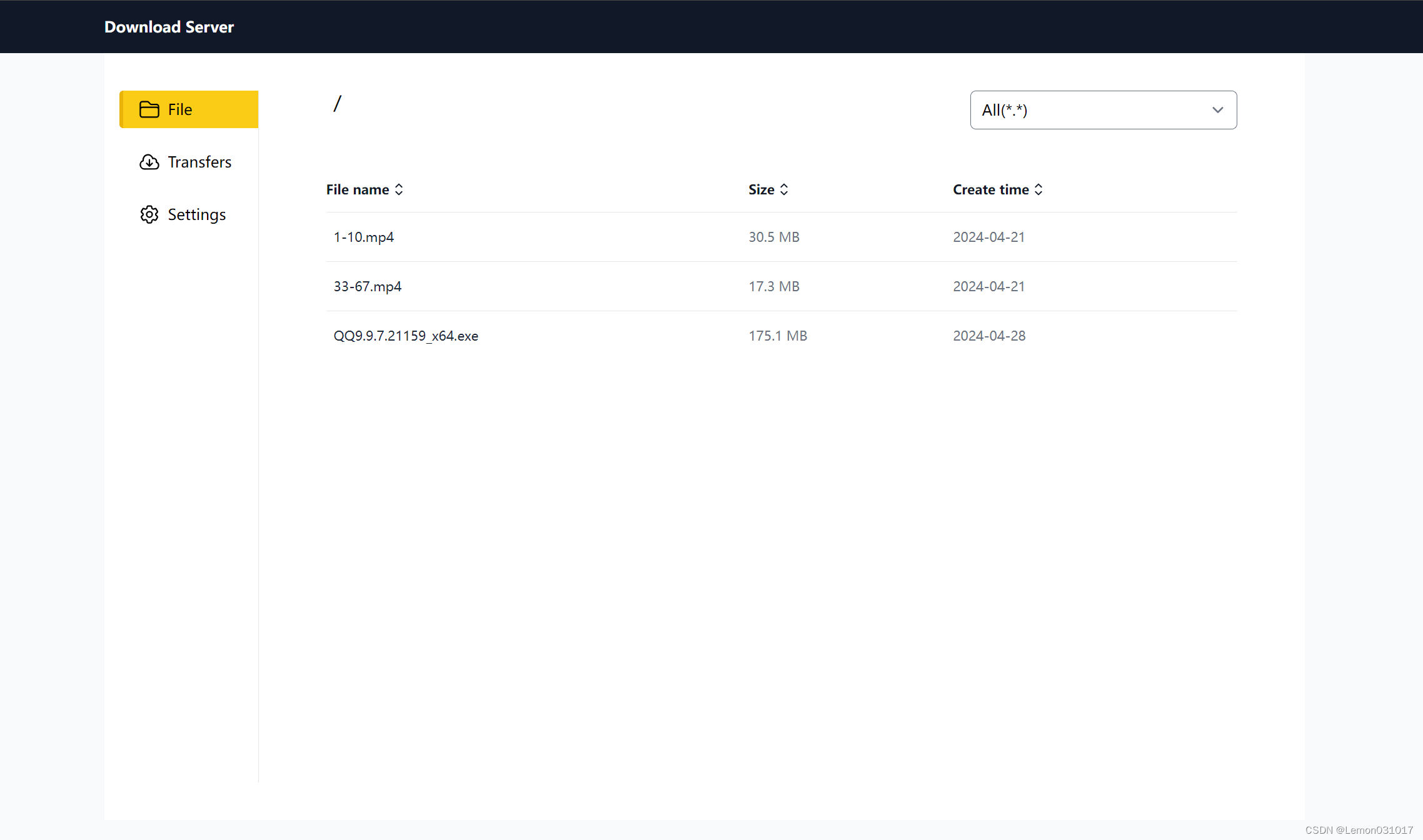This screenshot has width=1423, height=840.
Task: Sort by File name column header
Action: 358,189
